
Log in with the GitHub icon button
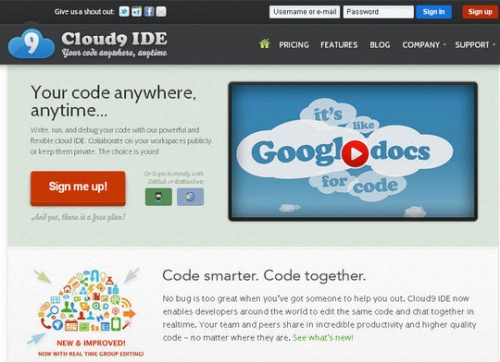pos(159,197)
